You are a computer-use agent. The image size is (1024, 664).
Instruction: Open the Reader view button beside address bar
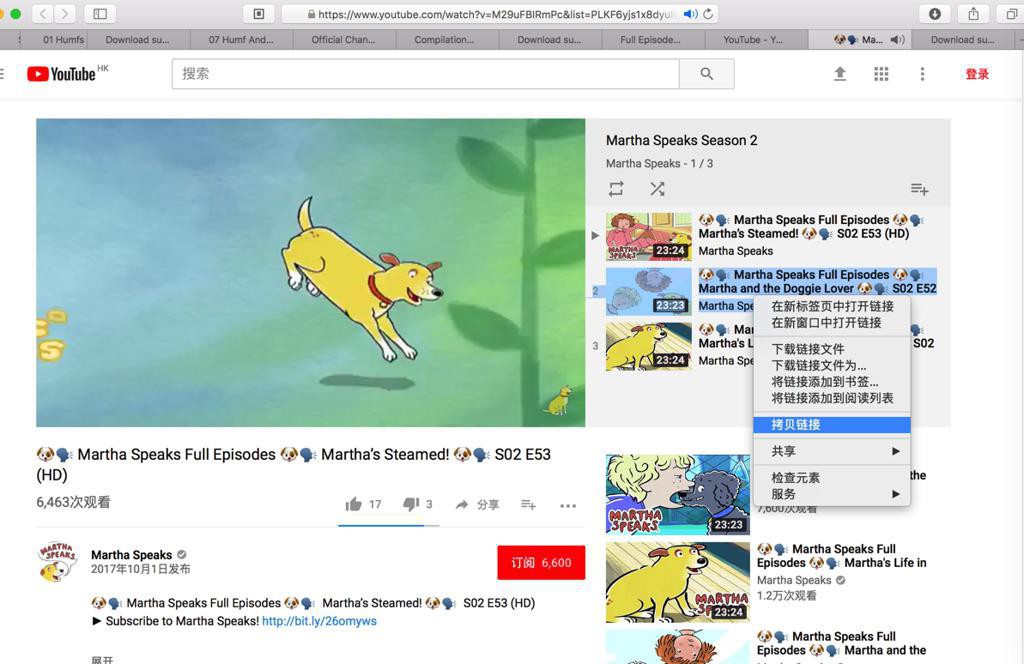(x=259, y=14)
